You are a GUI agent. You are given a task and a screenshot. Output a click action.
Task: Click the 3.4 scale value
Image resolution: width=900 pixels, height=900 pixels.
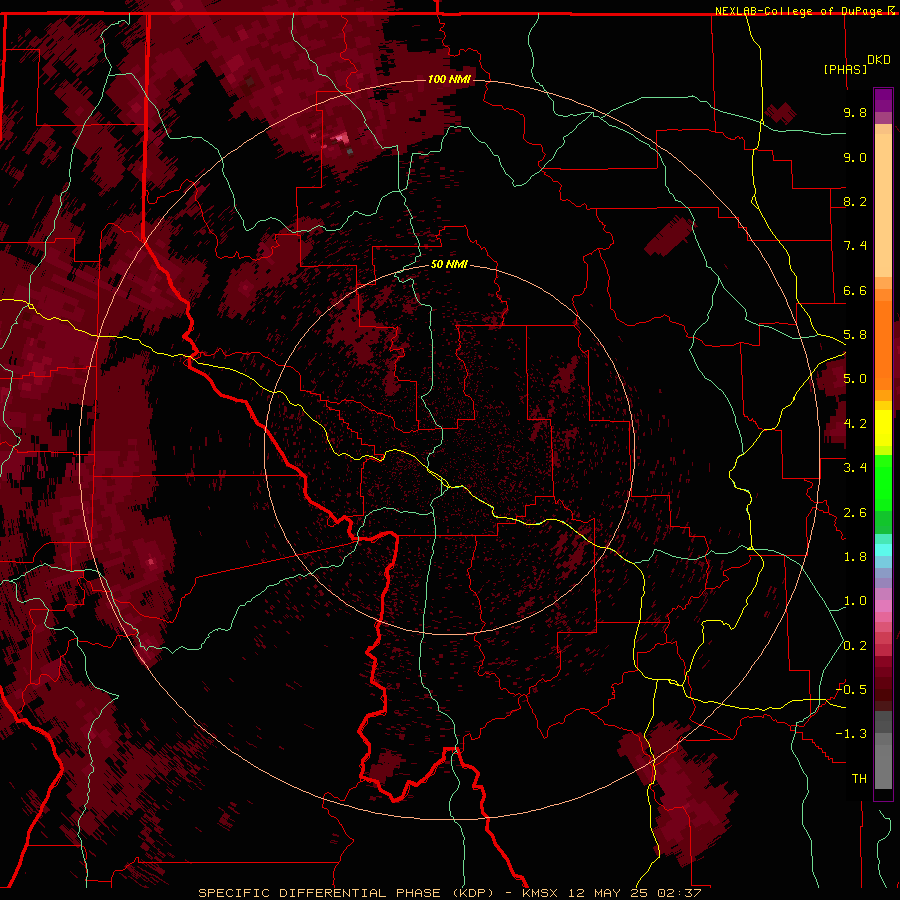855,468
